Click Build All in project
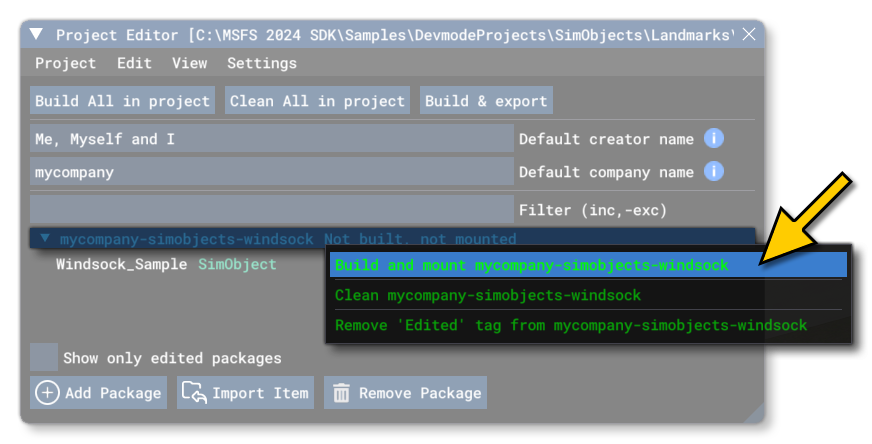The width and height of the screenshot is (872, 444). [x=122, y=101]
